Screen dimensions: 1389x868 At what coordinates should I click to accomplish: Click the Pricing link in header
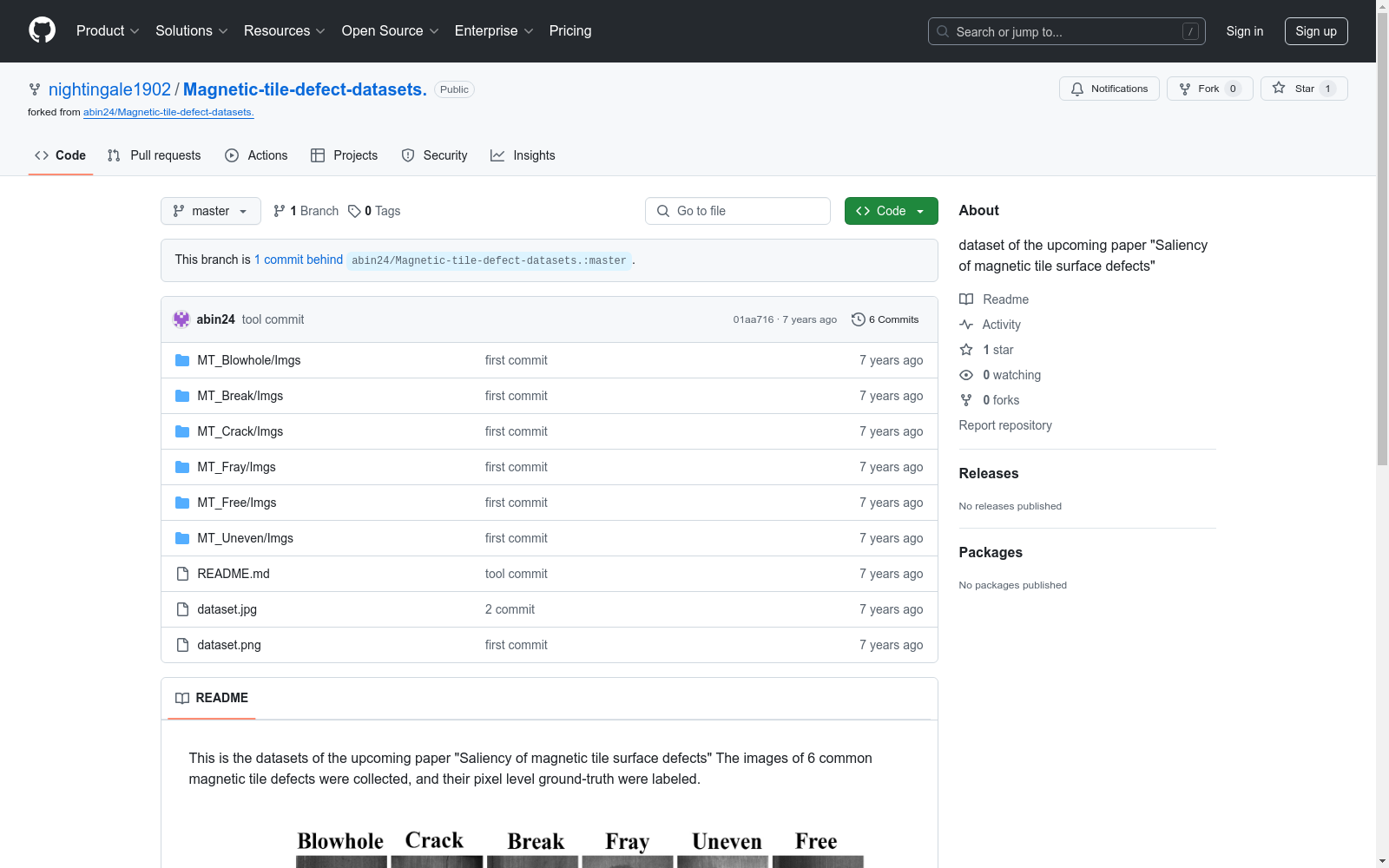[x=570, y=31]
